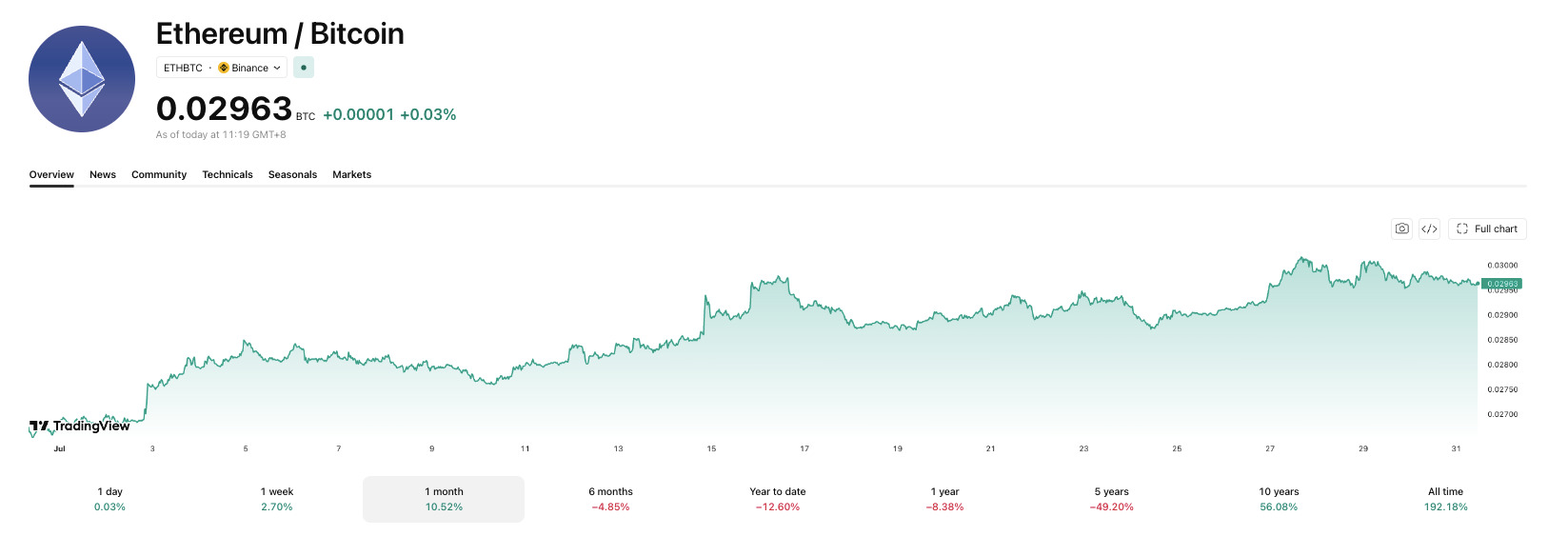Screen dimensions: 1568x556
Task: Go to the Technicals tab
Action: pyautogui.click(x=228, y=174)
